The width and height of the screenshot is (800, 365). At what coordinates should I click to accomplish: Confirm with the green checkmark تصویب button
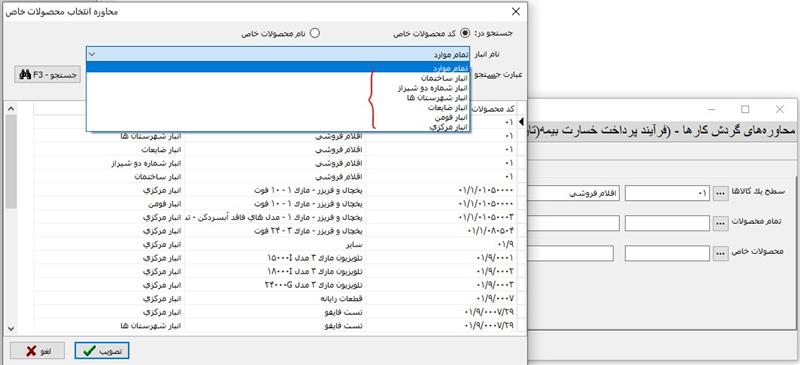pyautogui.click(x=102, y=351)
